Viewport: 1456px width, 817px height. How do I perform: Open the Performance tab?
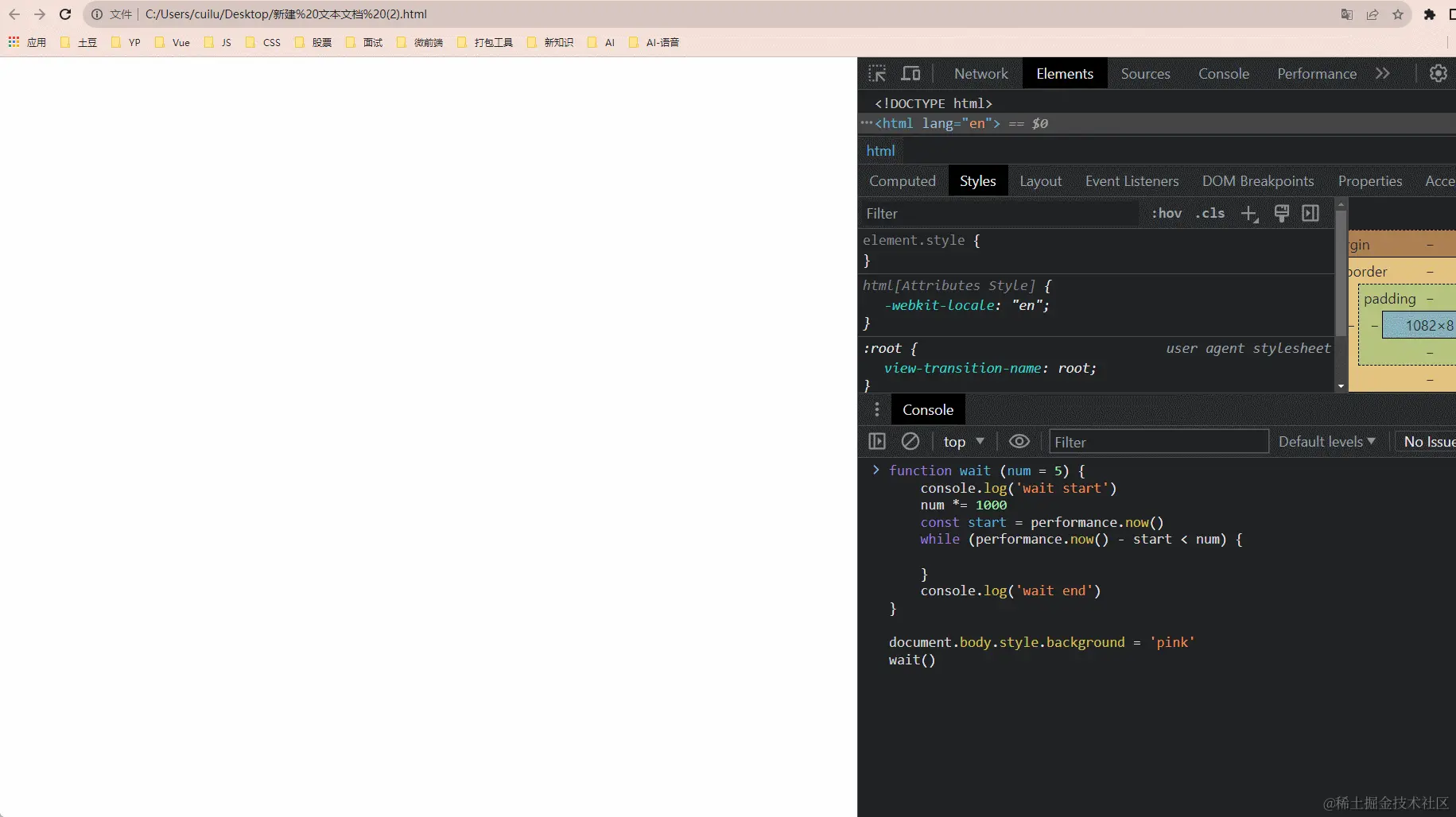pyautogui.click(x=1317, y=73)
